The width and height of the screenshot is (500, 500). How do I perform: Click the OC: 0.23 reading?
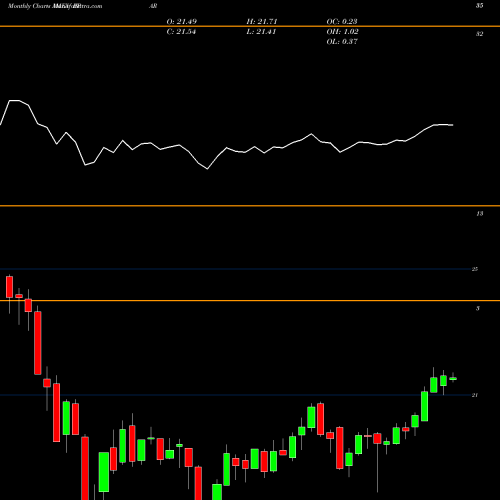point(342,21)
